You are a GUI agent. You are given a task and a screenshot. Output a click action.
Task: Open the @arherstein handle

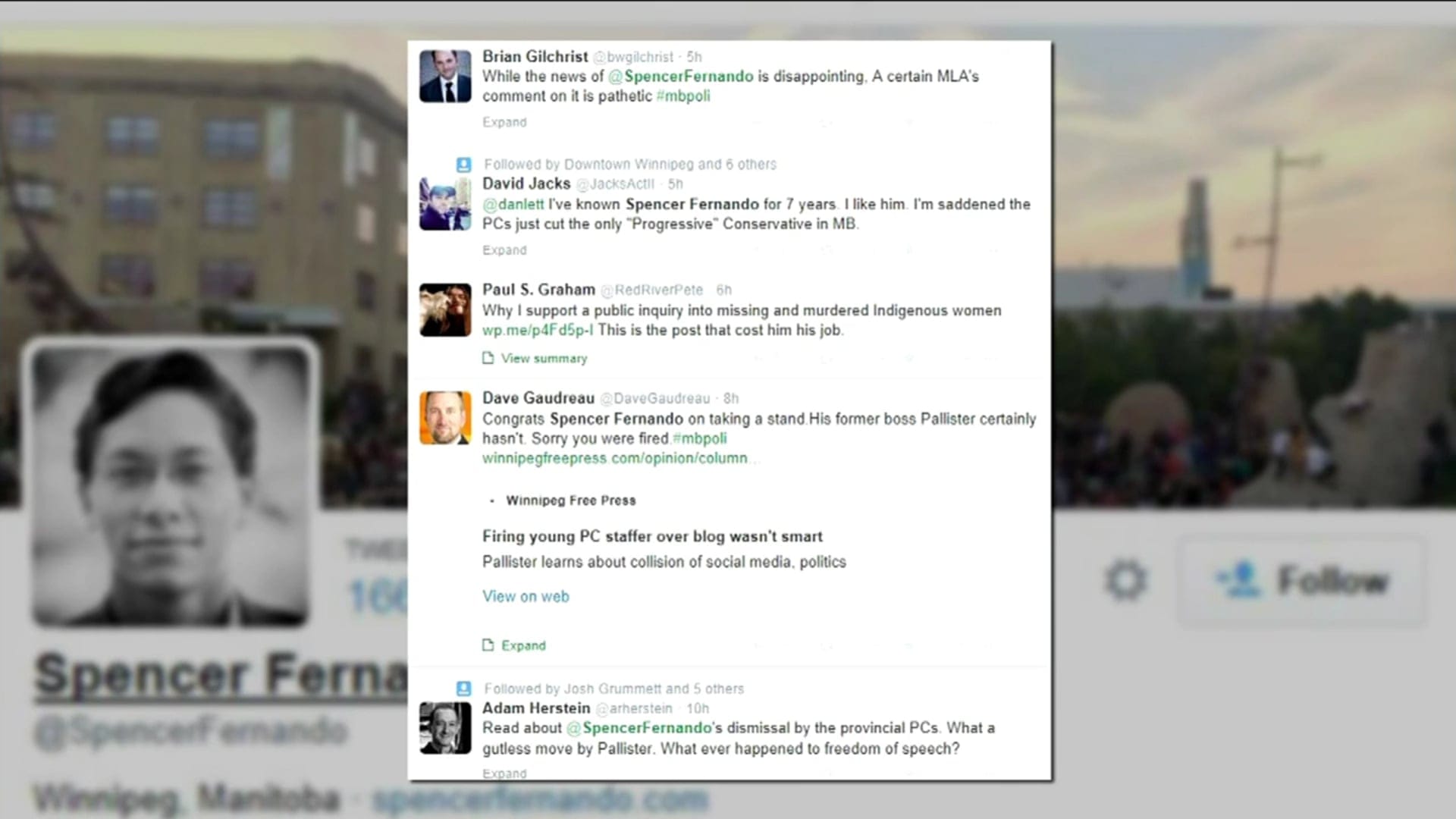[x=634, y=709]
